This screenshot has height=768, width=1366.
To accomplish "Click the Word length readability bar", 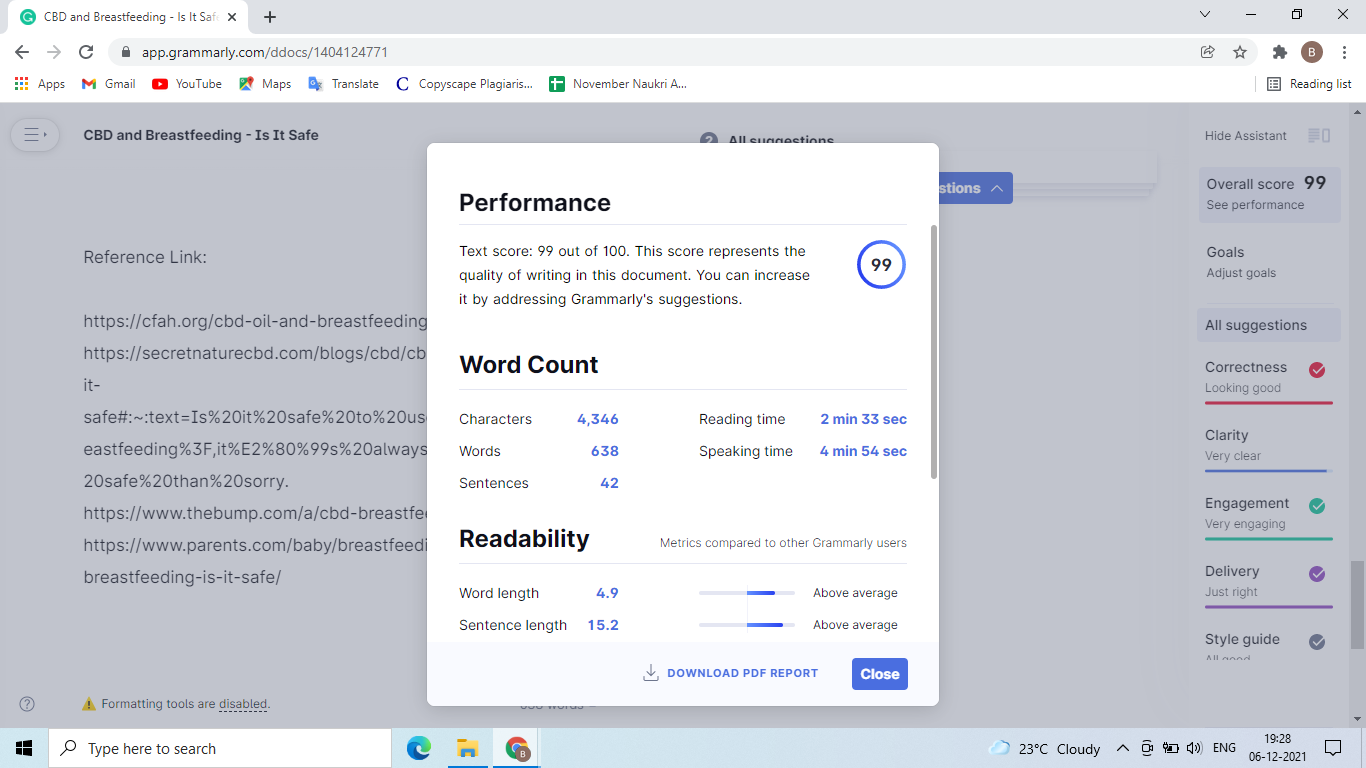I will (747, 593).
